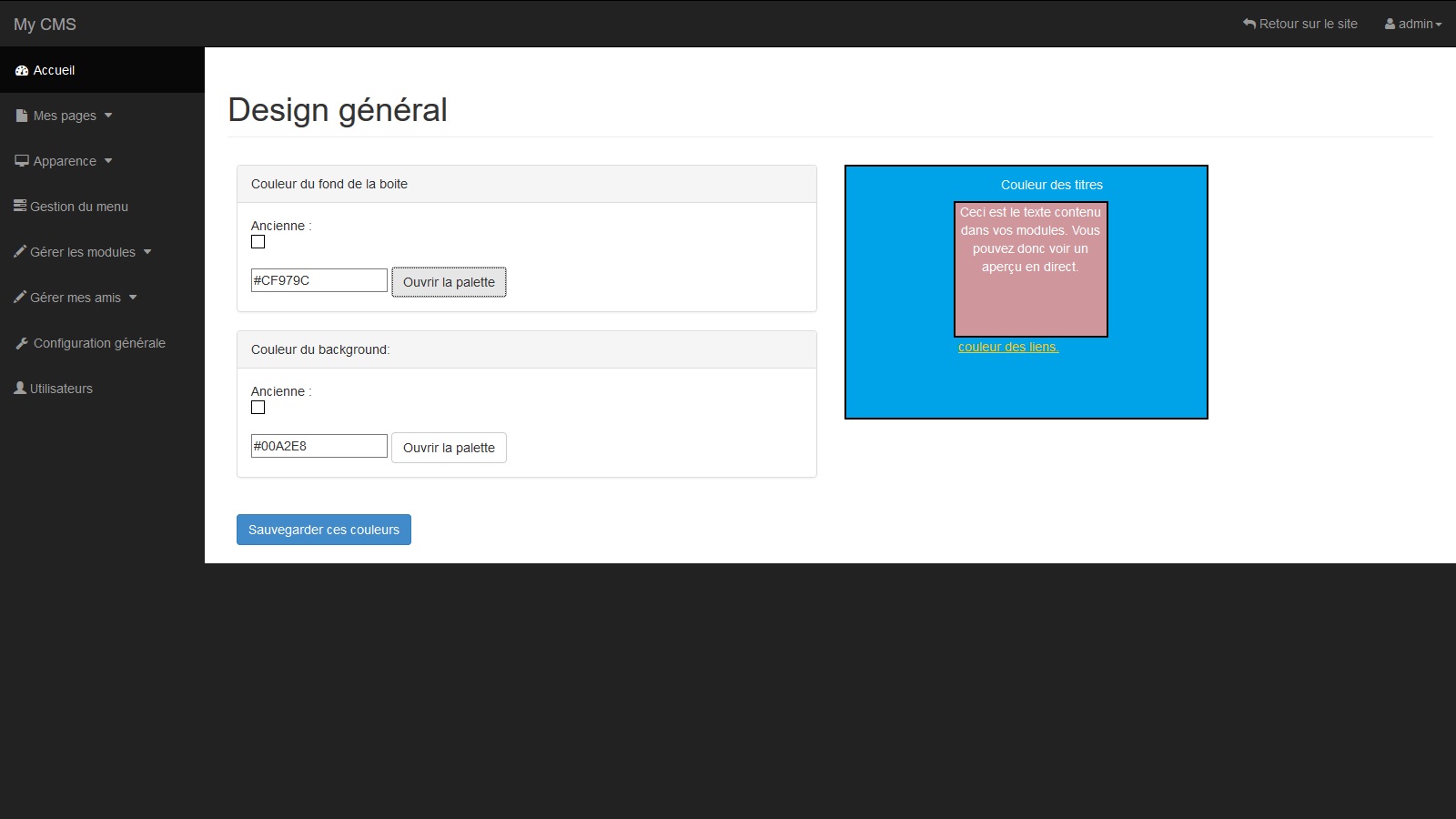Viewport: 1456px width, 819px height.
Task: Expand the Mes pages dropdown caret
Action: (108, 116)
